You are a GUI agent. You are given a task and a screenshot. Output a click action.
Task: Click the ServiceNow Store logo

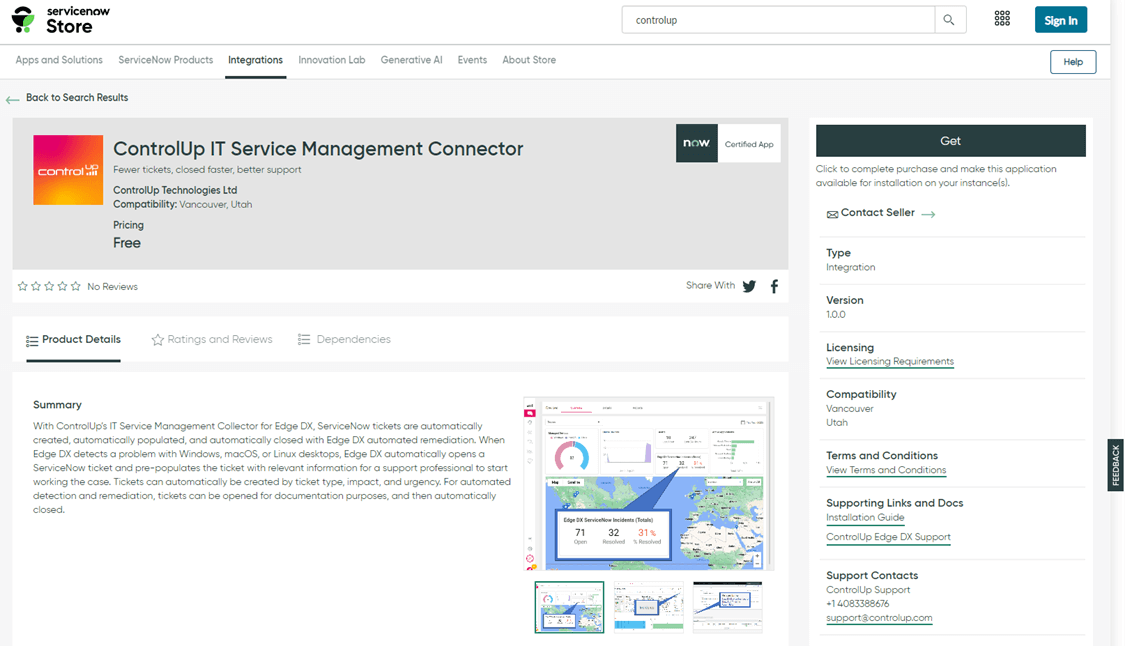tap(61, 19)
